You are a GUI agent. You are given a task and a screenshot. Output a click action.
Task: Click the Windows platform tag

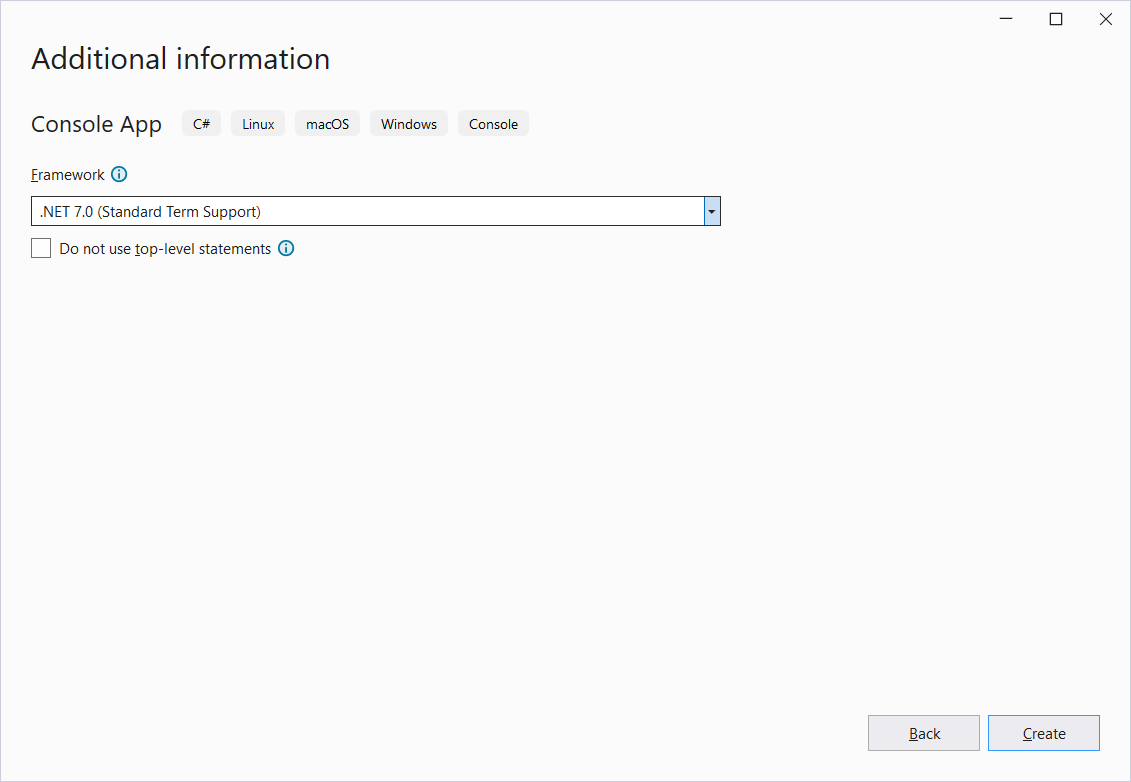pyautogui.click(x=408, y=124)
